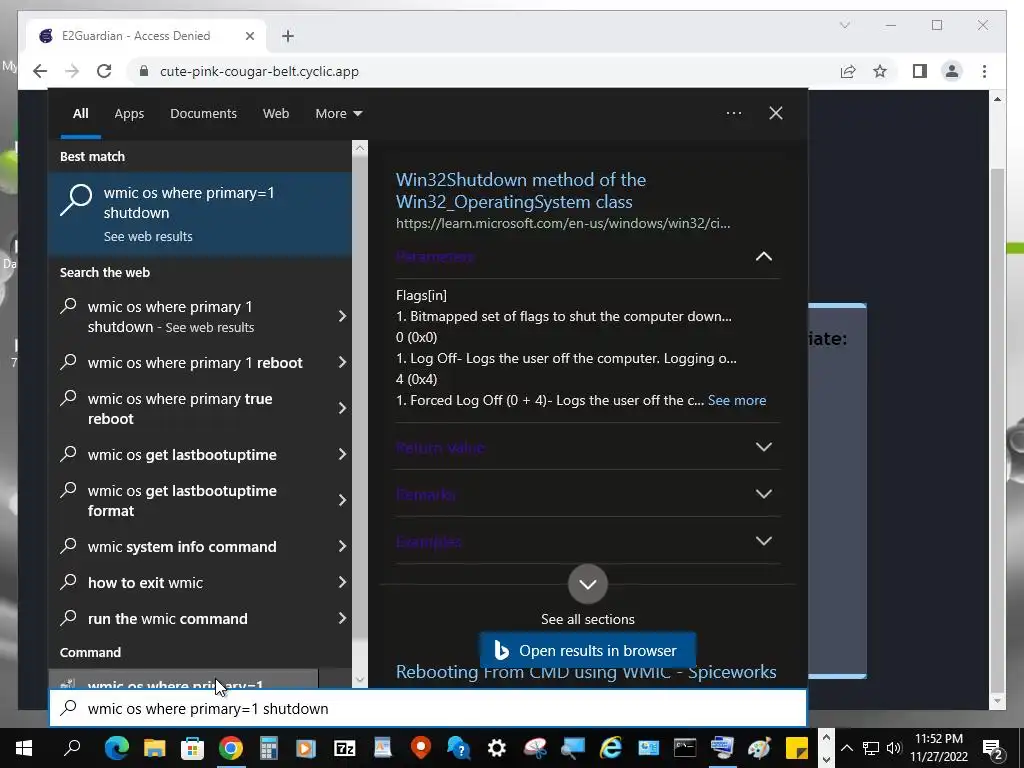Screen dimensions: 1024x768
Task: Open Sticky Notes from the taskbar
Action: click(797, 748)
